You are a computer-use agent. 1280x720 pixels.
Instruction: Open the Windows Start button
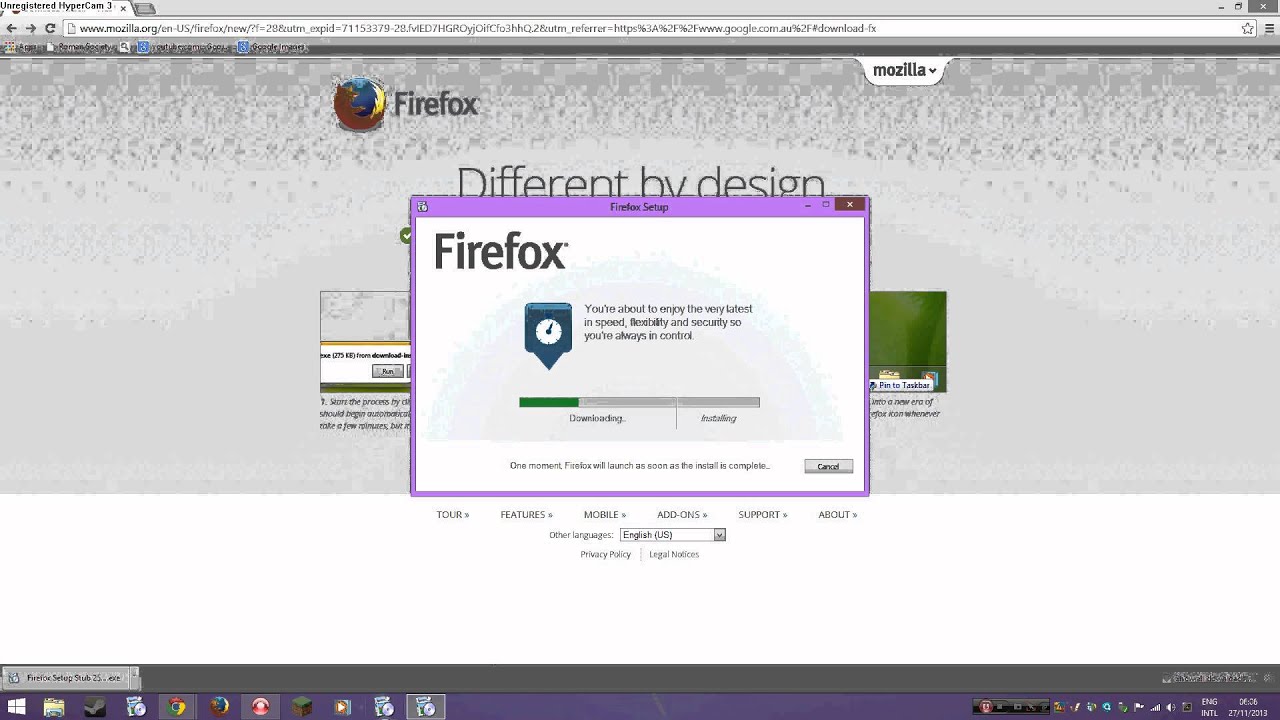point(16,707)
